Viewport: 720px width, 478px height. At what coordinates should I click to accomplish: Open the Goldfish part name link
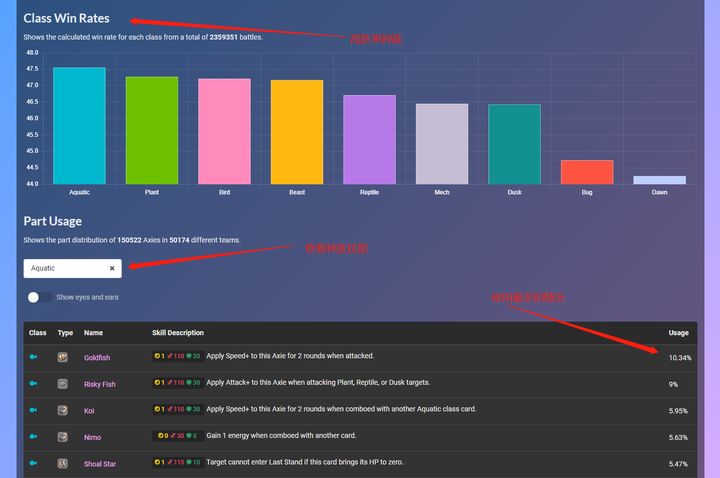pos(97,357)
